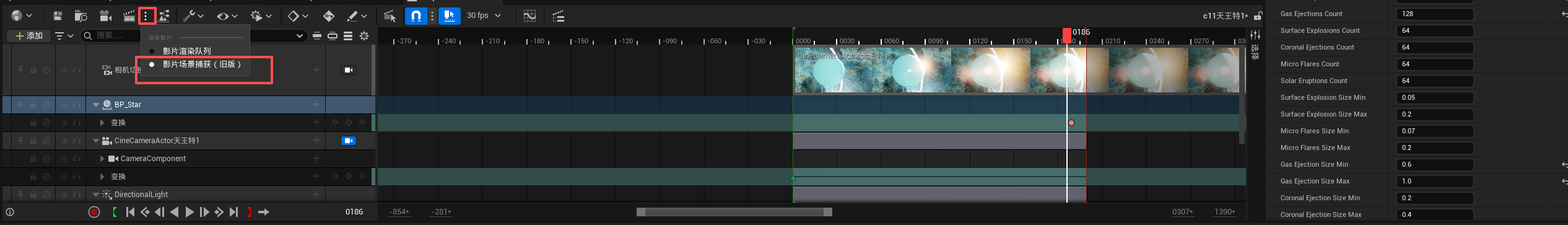Image resolution: width=1568 pixels, height=225 pixels.
Task: Open the wrench actions dropdown
Action: [x=193, y=15]
